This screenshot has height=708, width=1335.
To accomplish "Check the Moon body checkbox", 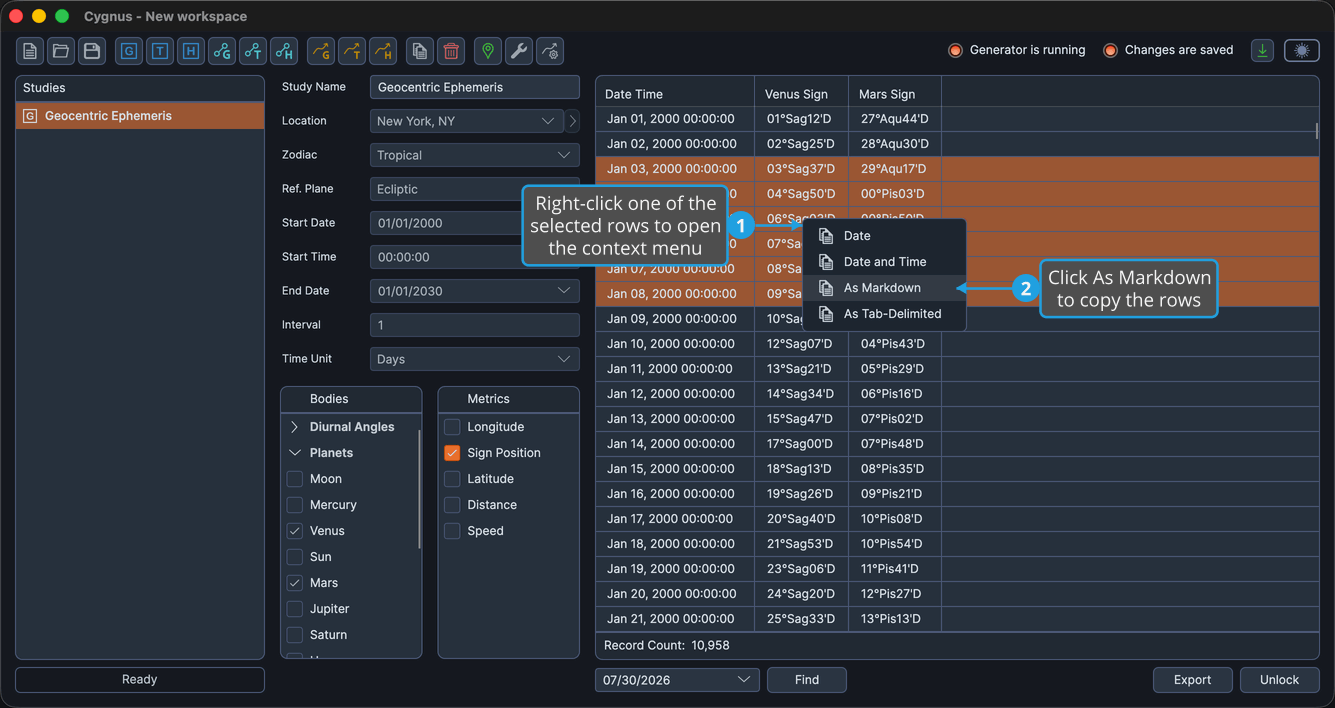I will pyautogui.click(x=295, y=479).
